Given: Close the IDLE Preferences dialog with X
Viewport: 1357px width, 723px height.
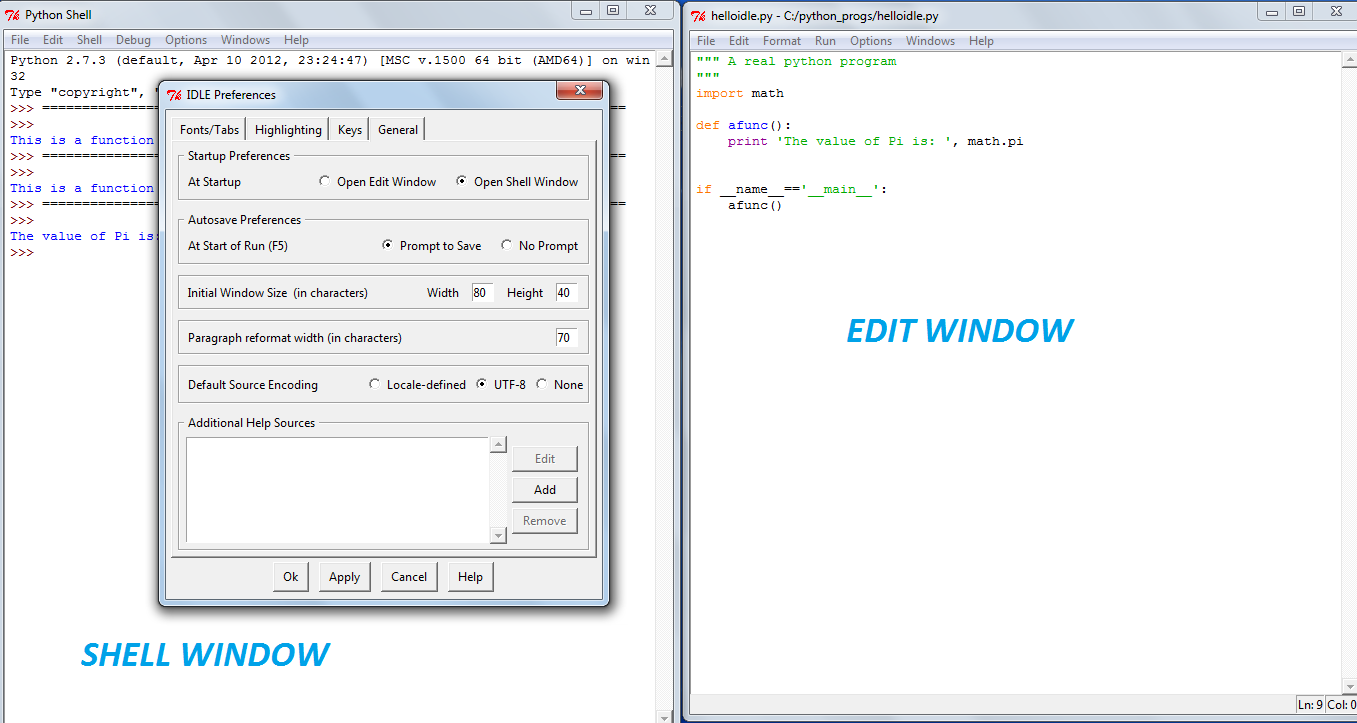Looking at the screenshot, I should [579, 92].
